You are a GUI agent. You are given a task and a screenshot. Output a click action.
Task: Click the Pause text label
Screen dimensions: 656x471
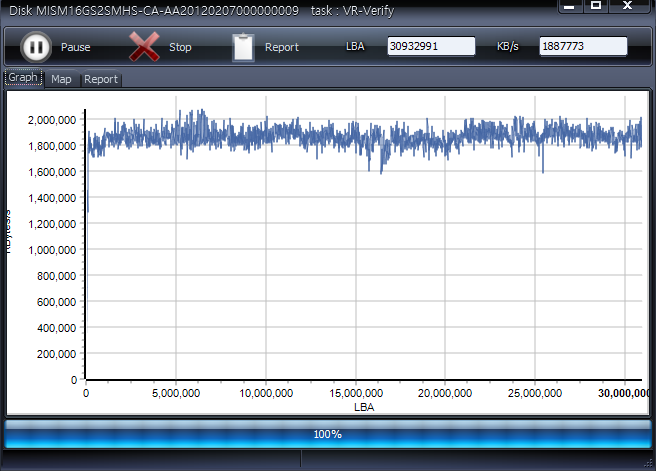point(75,47)
